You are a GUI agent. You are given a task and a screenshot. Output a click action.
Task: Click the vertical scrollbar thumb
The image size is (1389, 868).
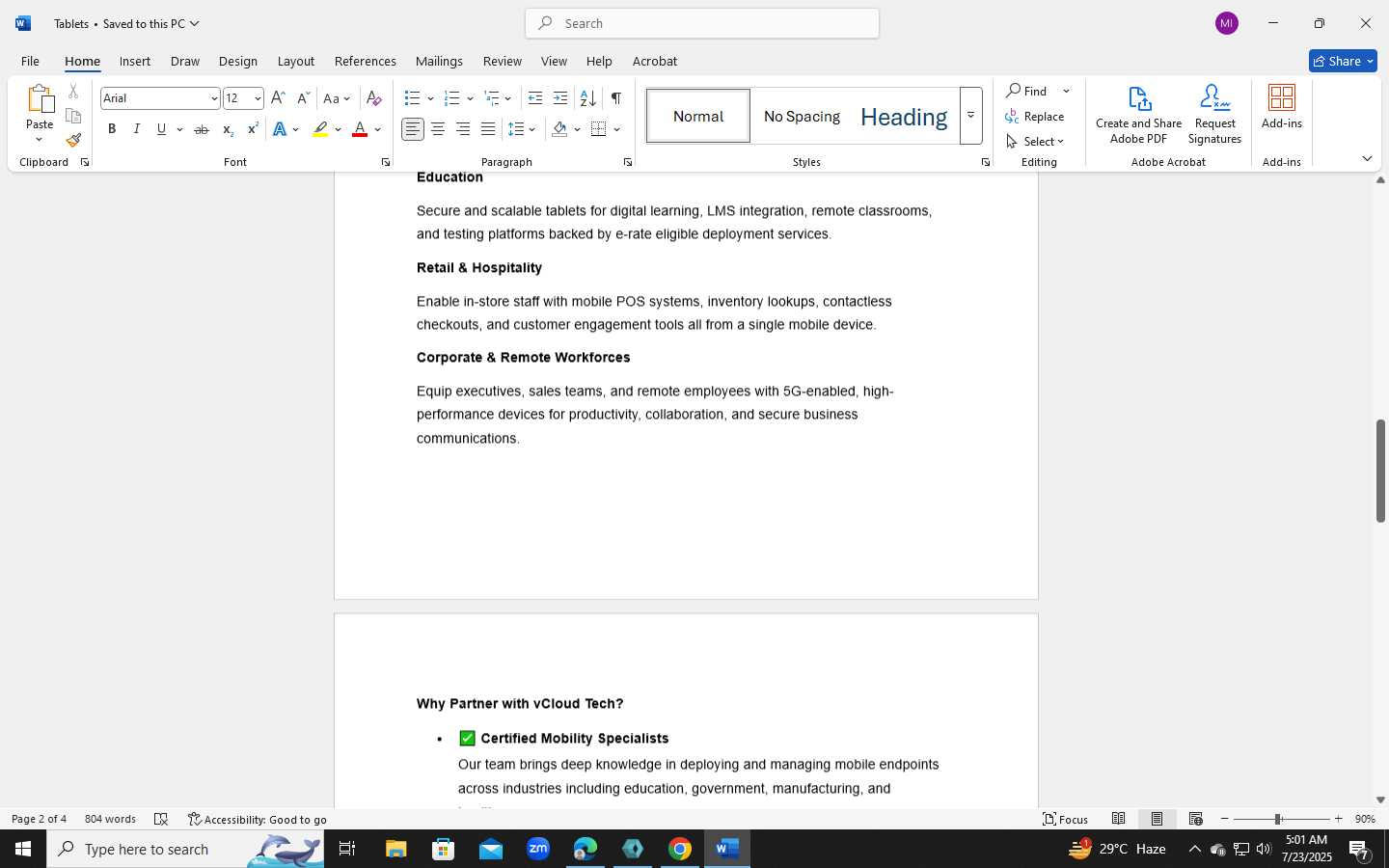[1380, 471]
